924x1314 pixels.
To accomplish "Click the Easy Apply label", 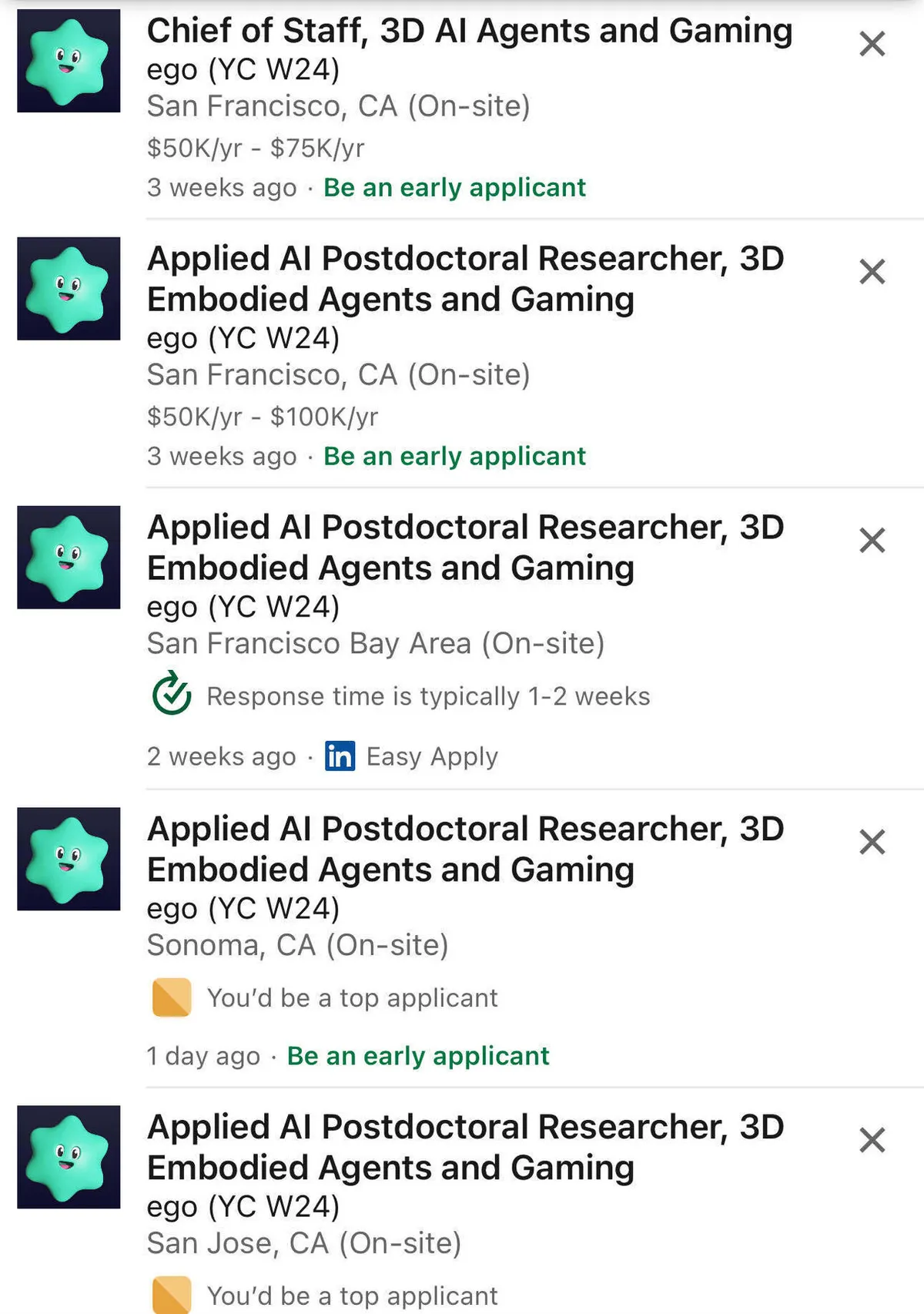I will [x=432, y=756].
